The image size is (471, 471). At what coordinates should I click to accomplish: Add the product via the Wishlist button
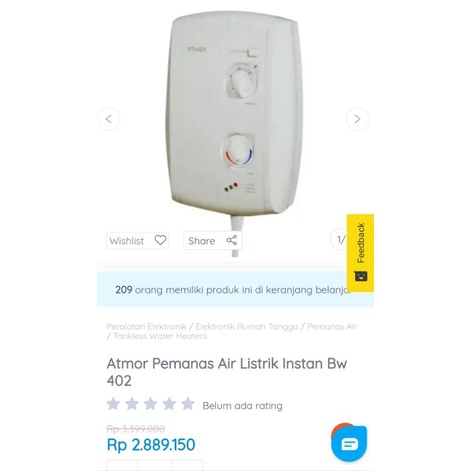tap(138, 240)
